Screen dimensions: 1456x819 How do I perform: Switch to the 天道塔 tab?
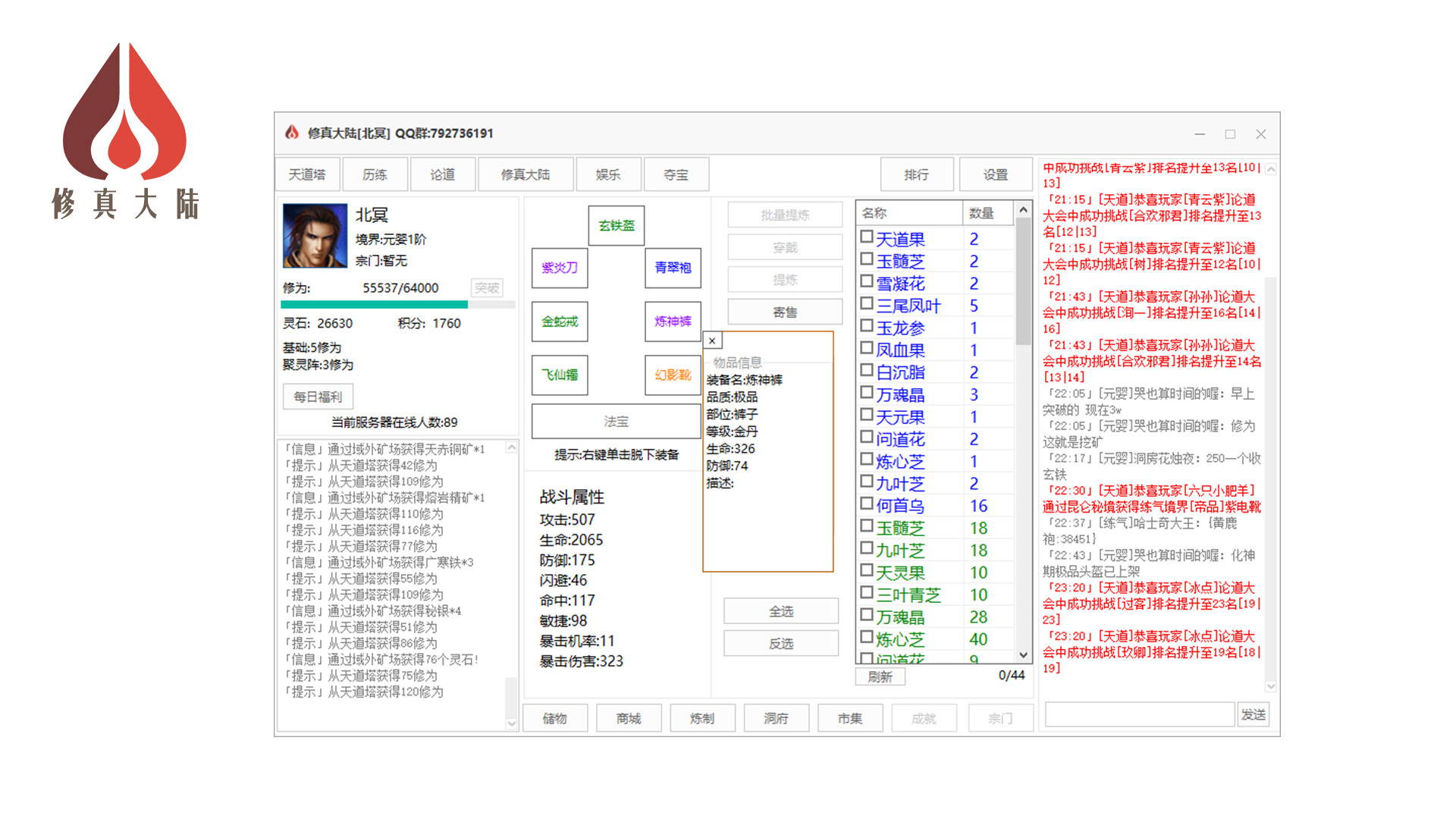point(306,174)
